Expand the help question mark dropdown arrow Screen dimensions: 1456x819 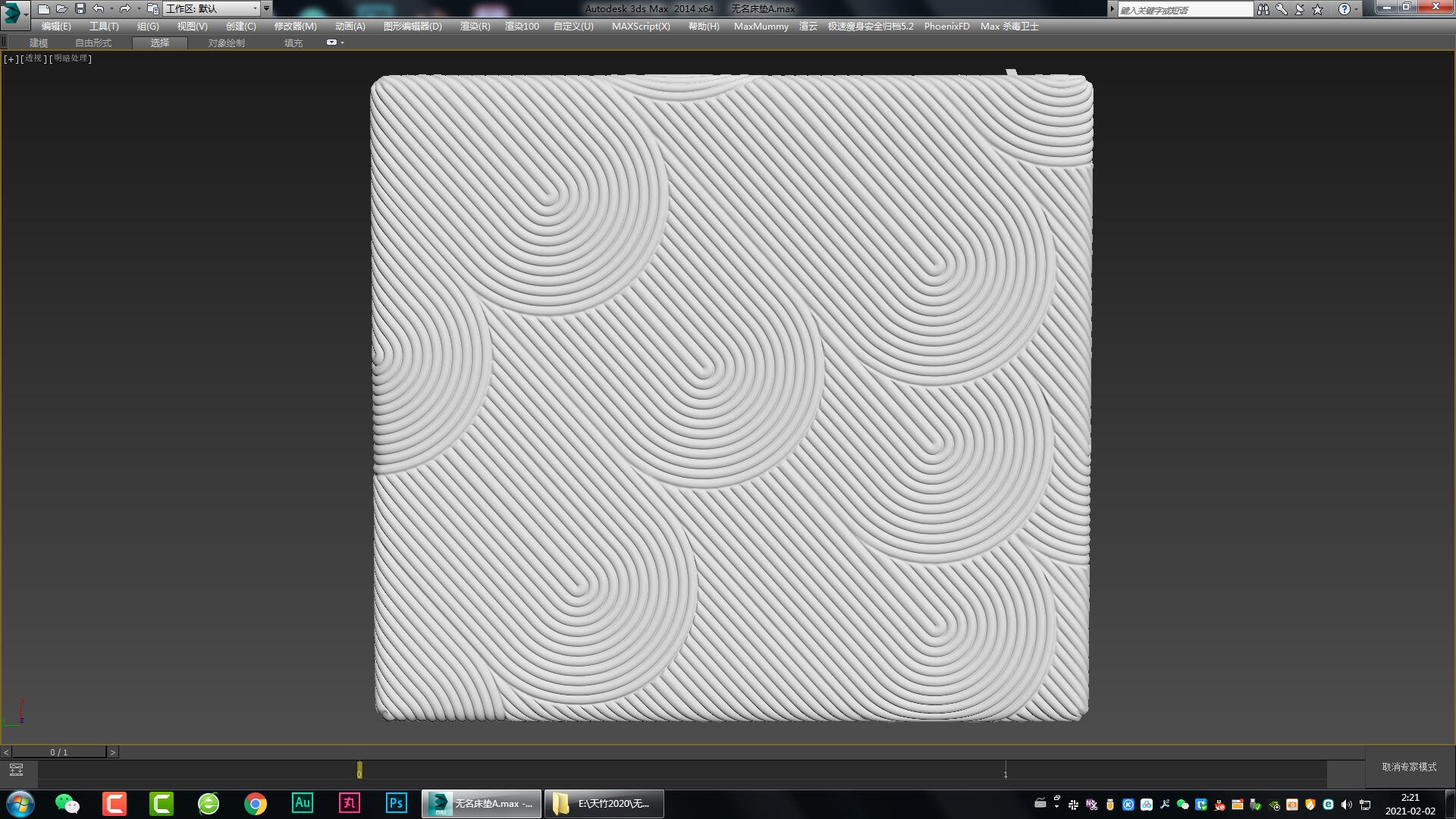pyautogui.click(x=1357, y=9)
